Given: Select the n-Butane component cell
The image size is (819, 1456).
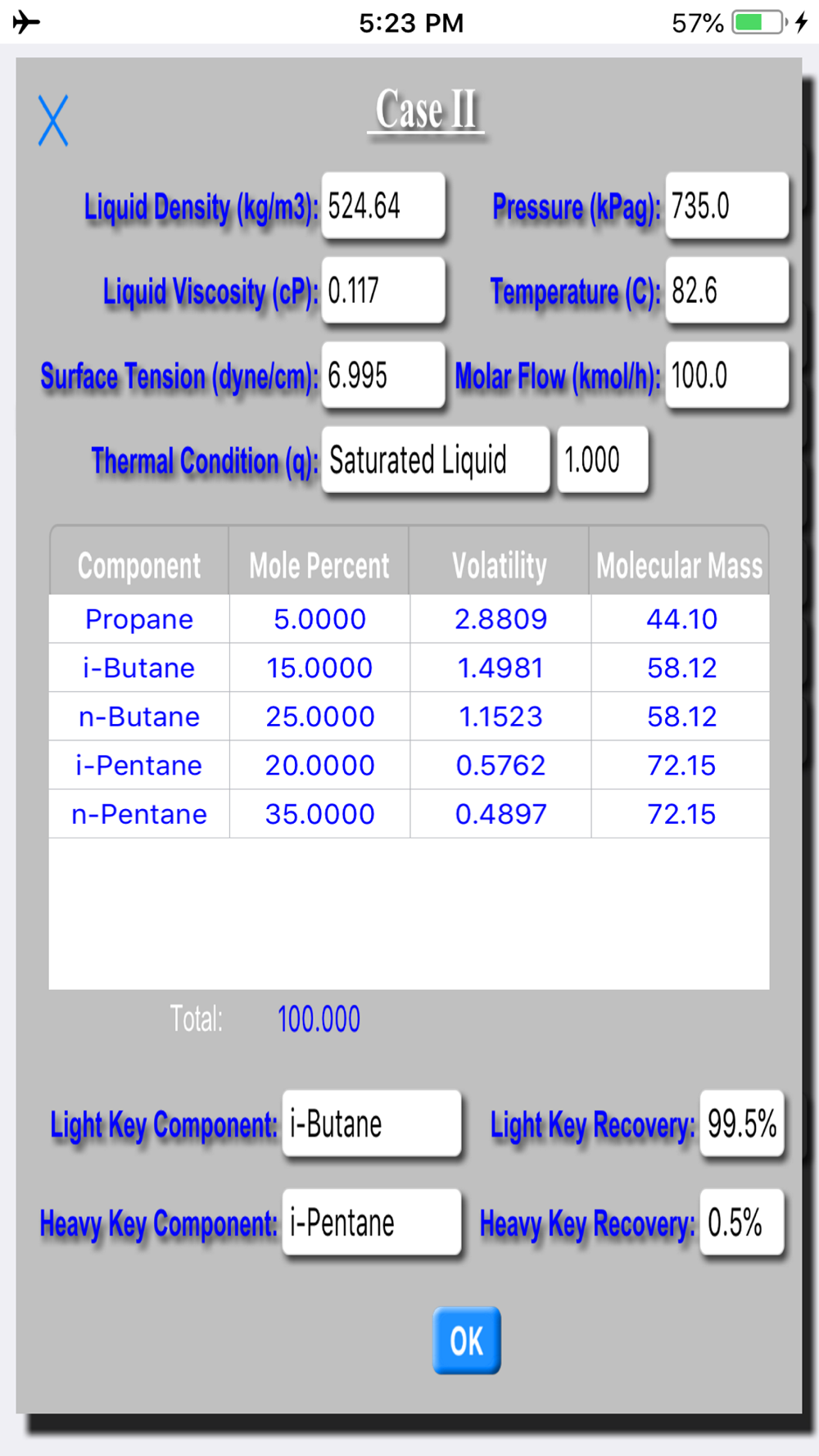Looking at the screenshot, I should [139, 717].
